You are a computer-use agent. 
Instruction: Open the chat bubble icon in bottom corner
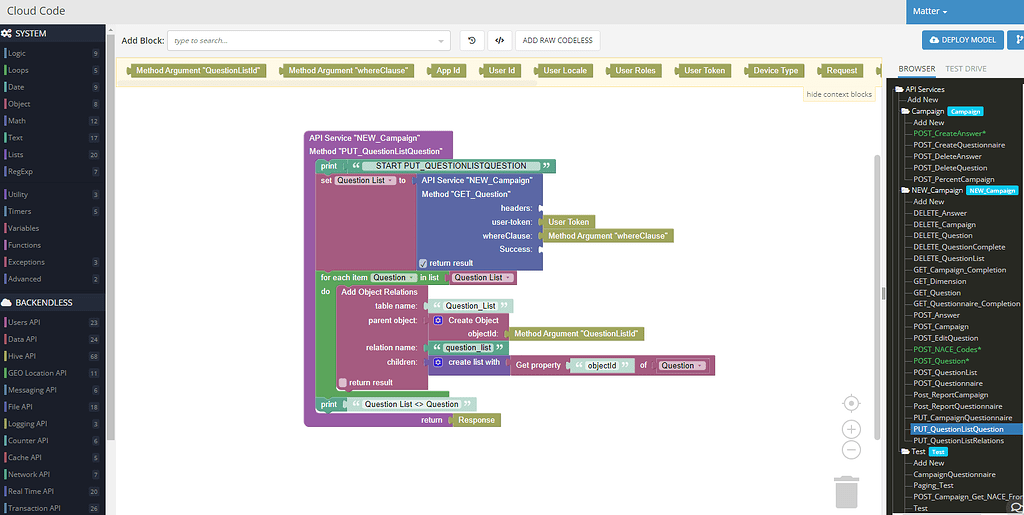point(1016,507)
